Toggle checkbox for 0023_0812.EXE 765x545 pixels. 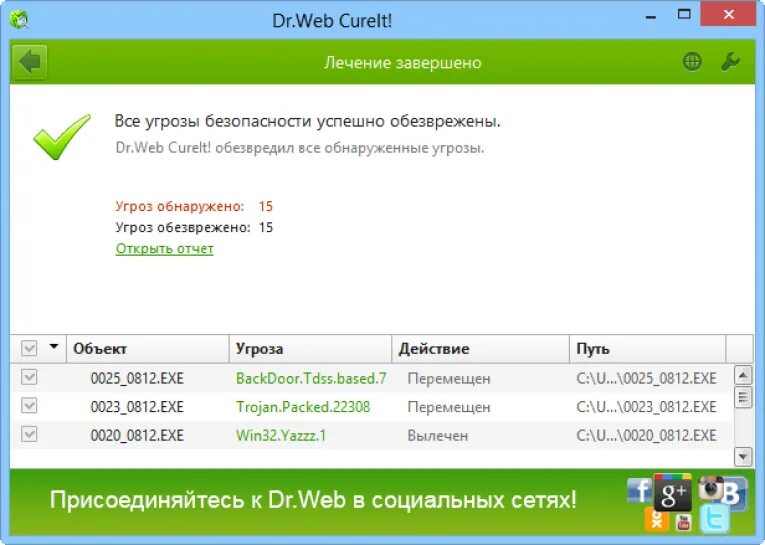(29, 406)
